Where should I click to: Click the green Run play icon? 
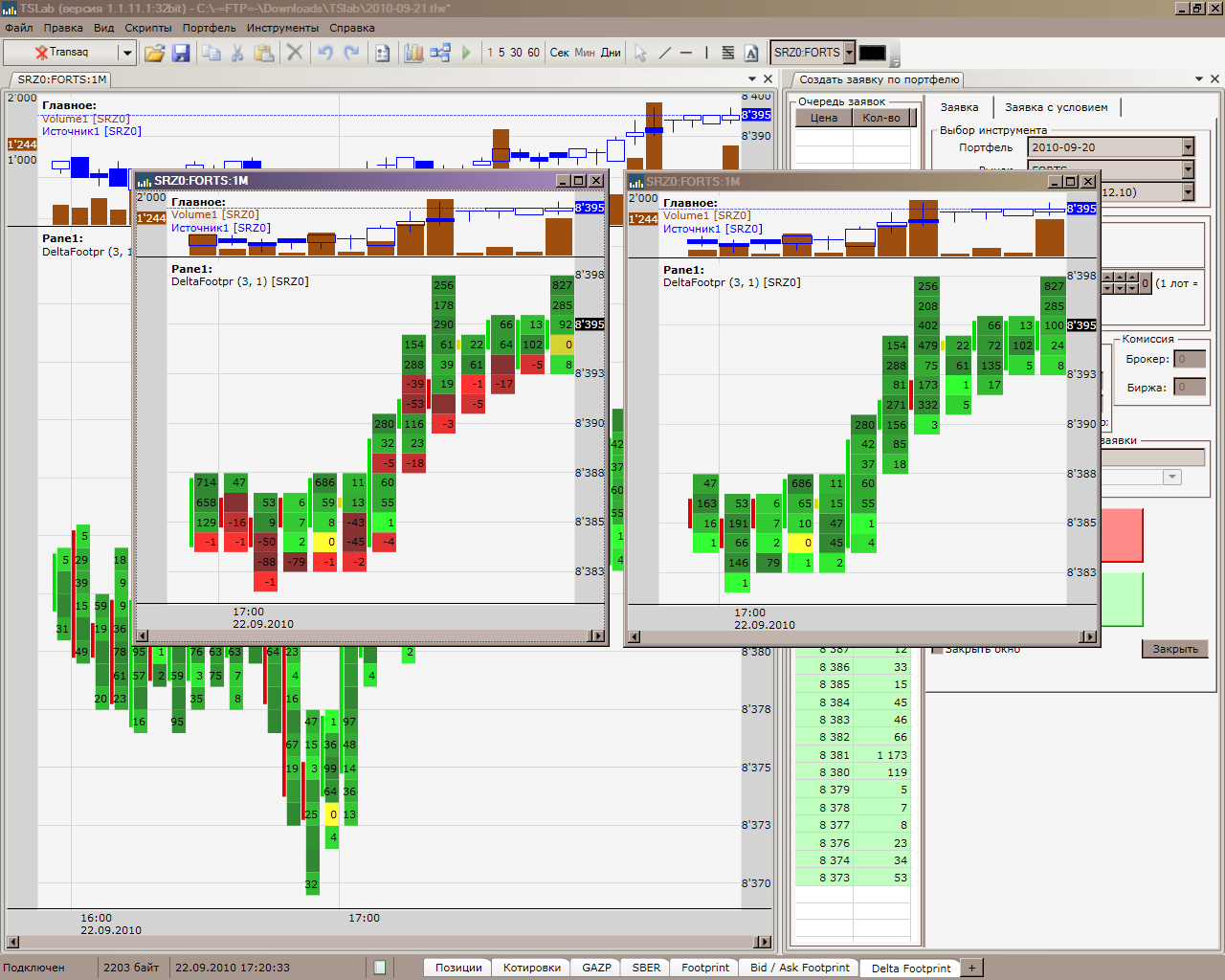tap(466, 53)
